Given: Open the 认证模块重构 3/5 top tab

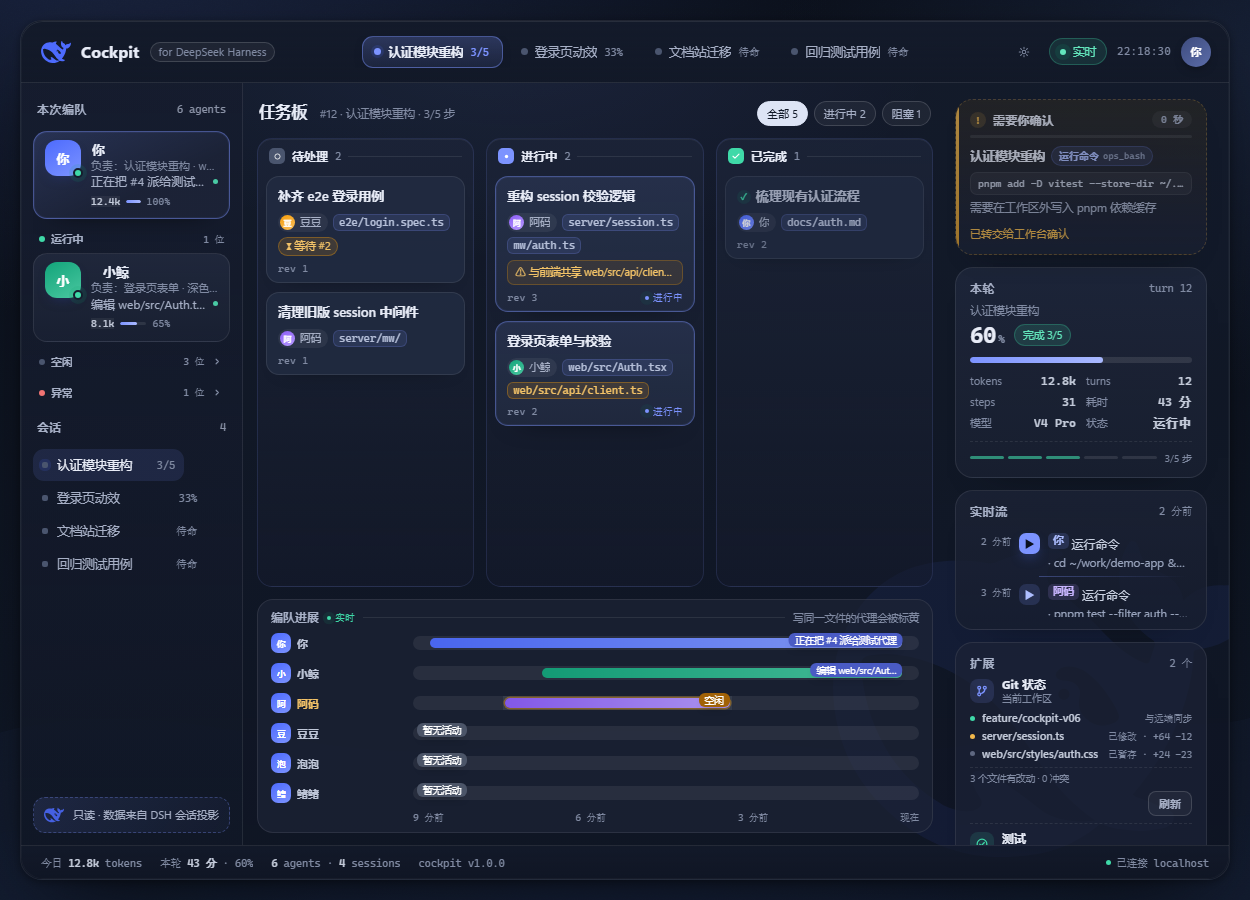Looking at the screenshot, I should coord(432,52).
